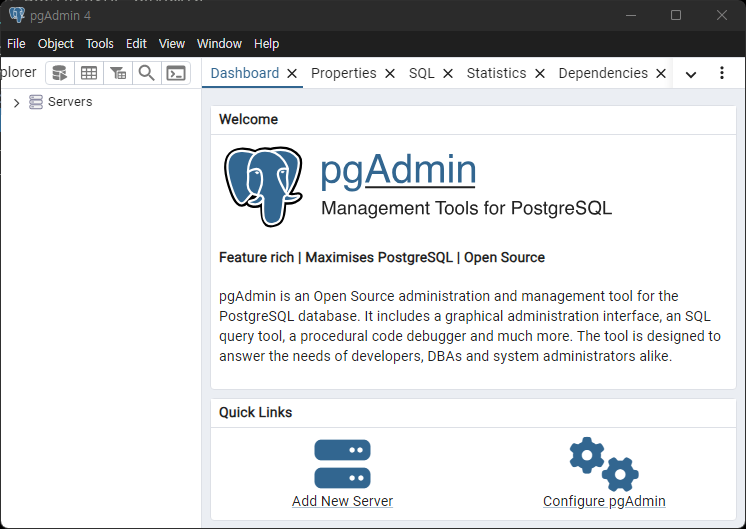Image resolution: width=746 pixels, height=529 pixels.
Task: Click 'Management Tools for PostgreSQL' subtitle
Action: click(x=466, y=208)
